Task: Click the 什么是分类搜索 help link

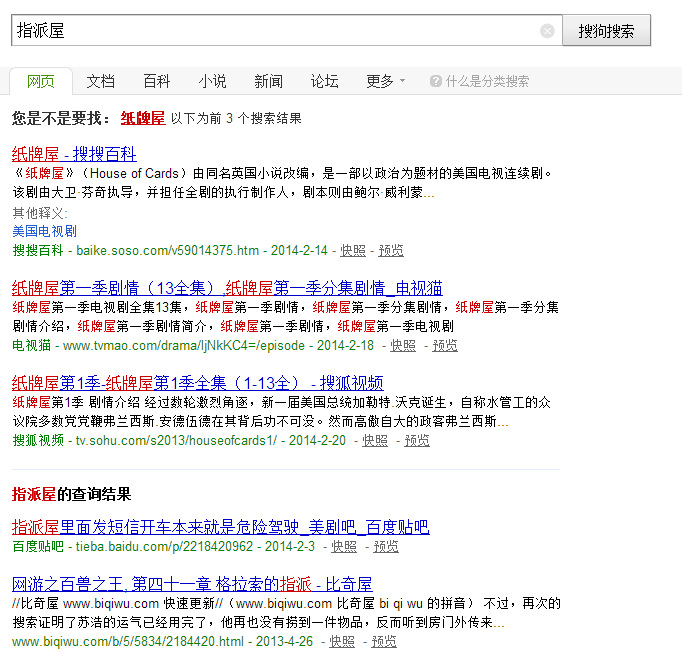Action: tap(487, 81)
